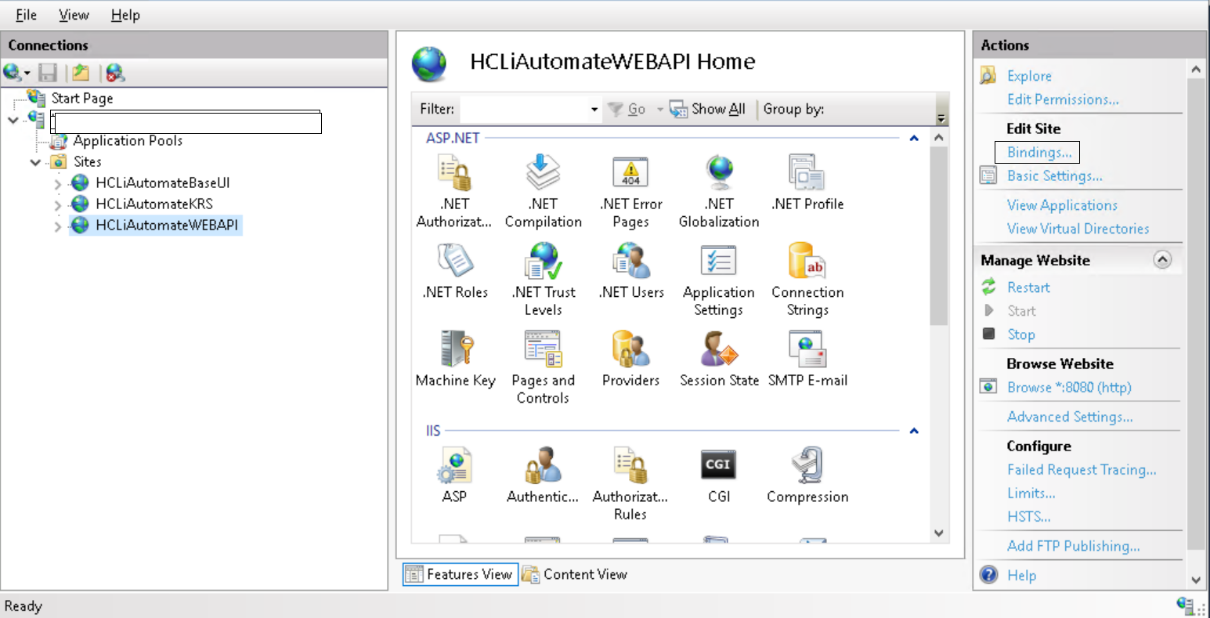Open the Machine Key feature icon

click(x=455, y=351)
